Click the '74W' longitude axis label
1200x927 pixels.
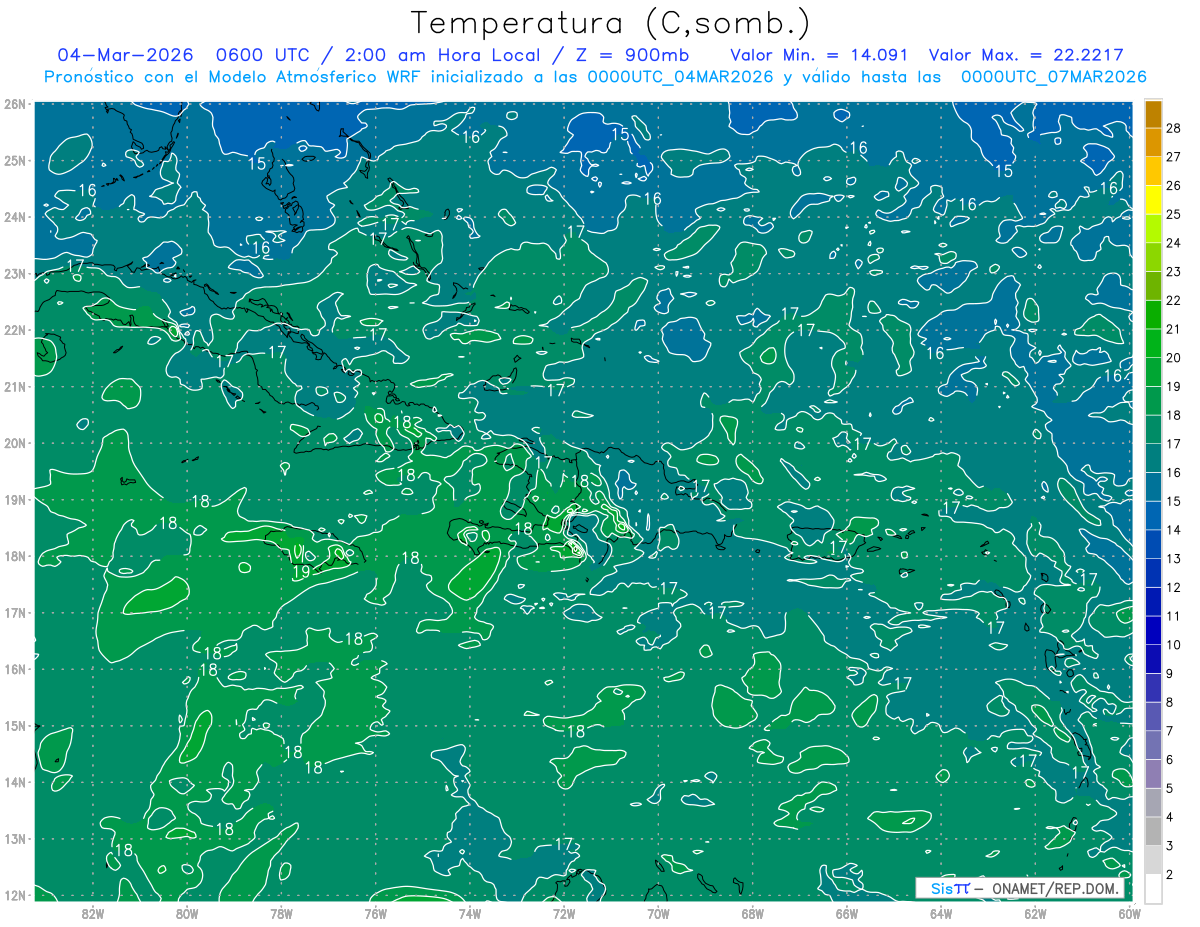coord(470,913)
